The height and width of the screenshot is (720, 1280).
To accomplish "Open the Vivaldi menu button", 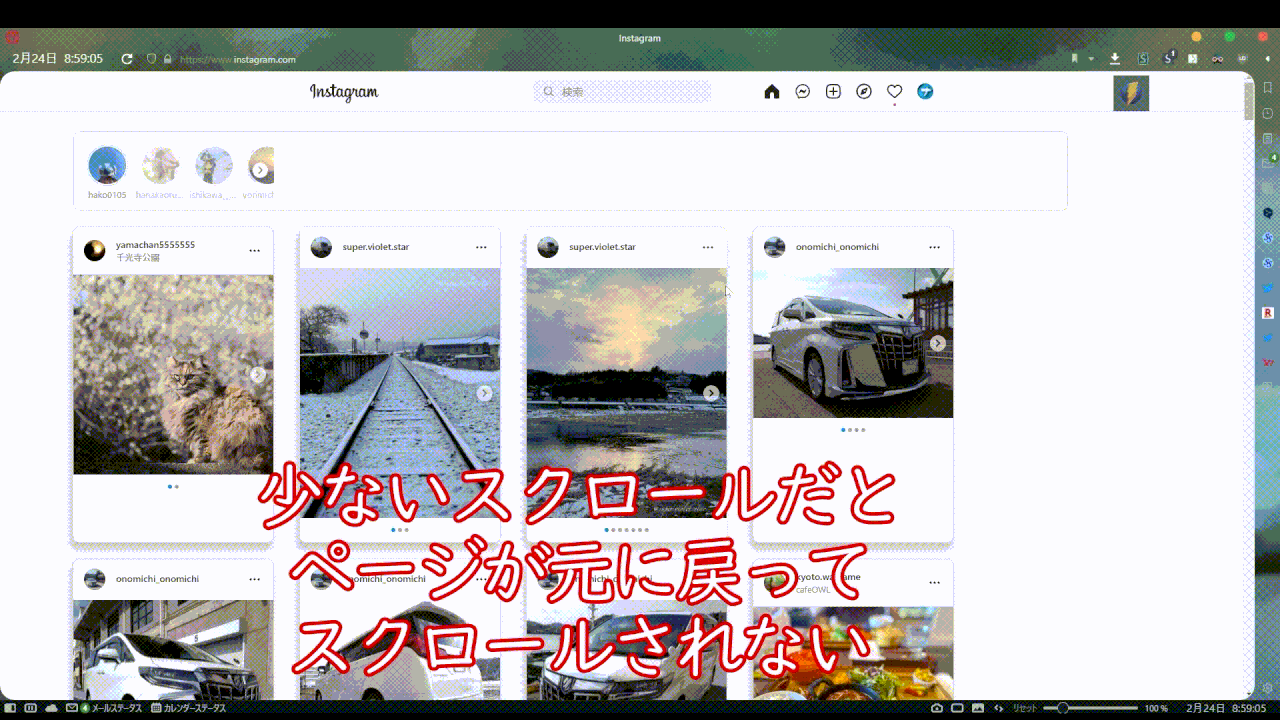I will point(13,38).
